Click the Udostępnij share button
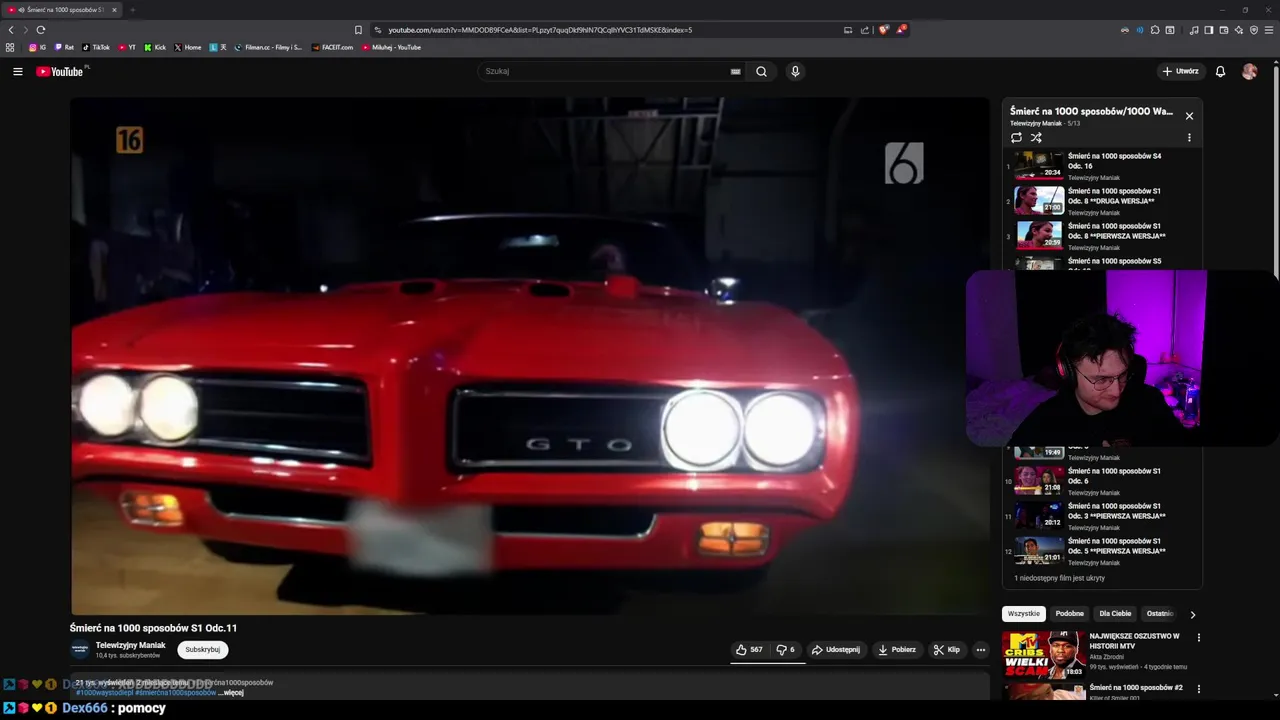 pyautogui.click(x=836, y=649)
